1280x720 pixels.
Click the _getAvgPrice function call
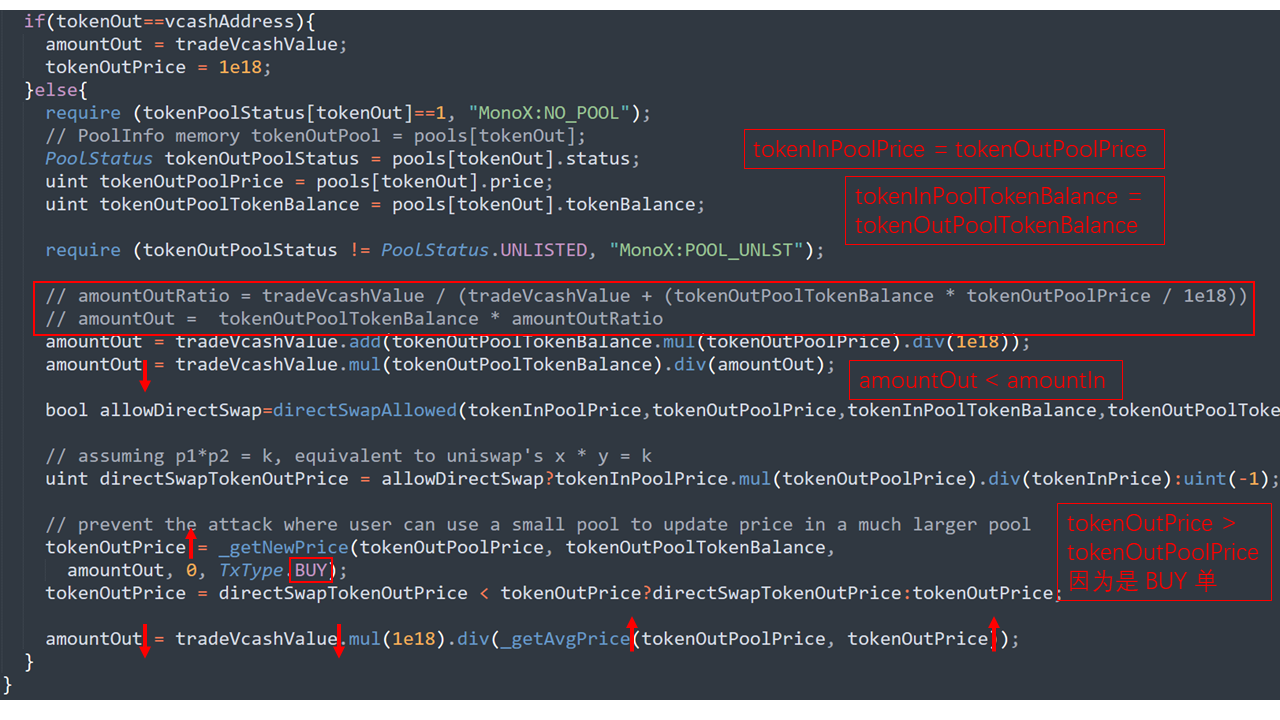click(565, 639)
